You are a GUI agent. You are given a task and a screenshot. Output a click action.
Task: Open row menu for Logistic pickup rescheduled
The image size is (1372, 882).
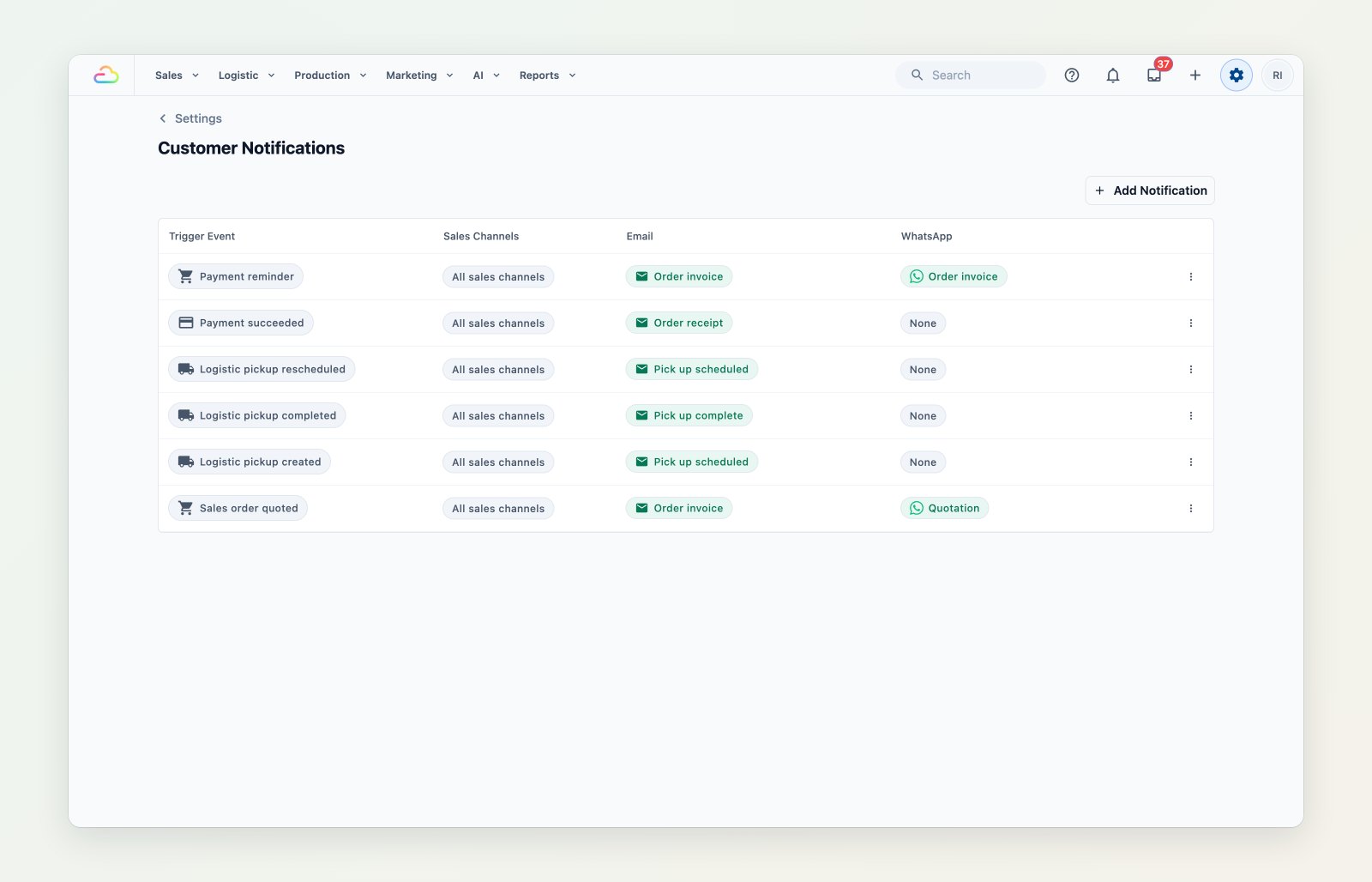[x=1191, y=370]
